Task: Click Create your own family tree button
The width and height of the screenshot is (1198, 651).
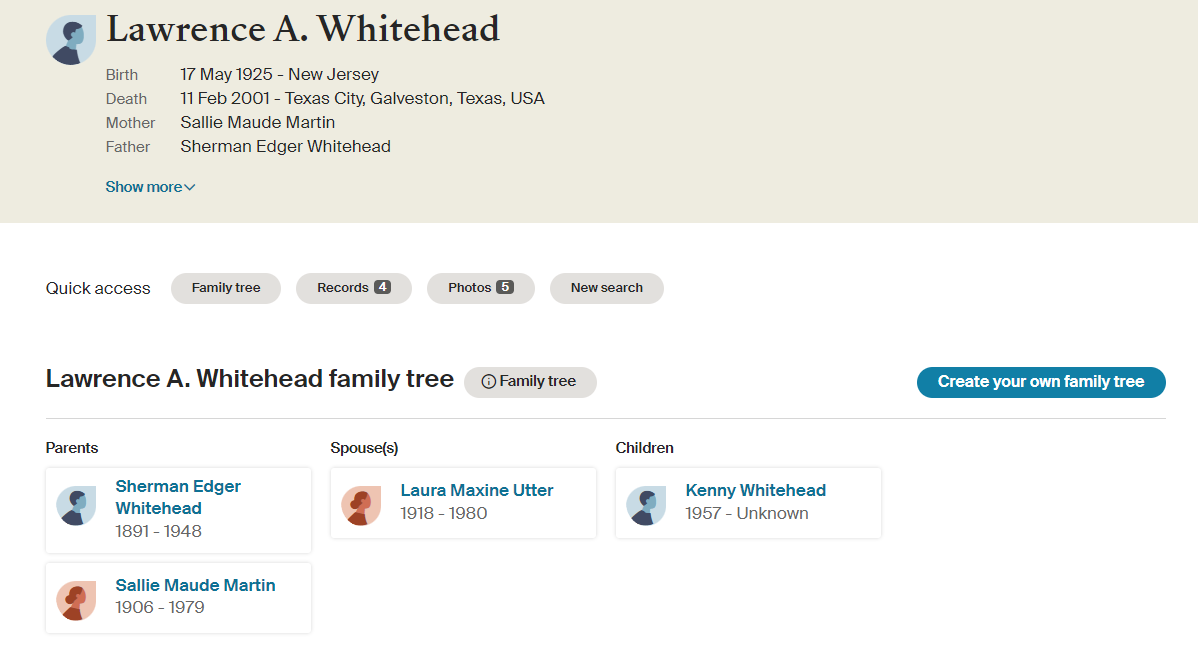Action: [1041, 382]
